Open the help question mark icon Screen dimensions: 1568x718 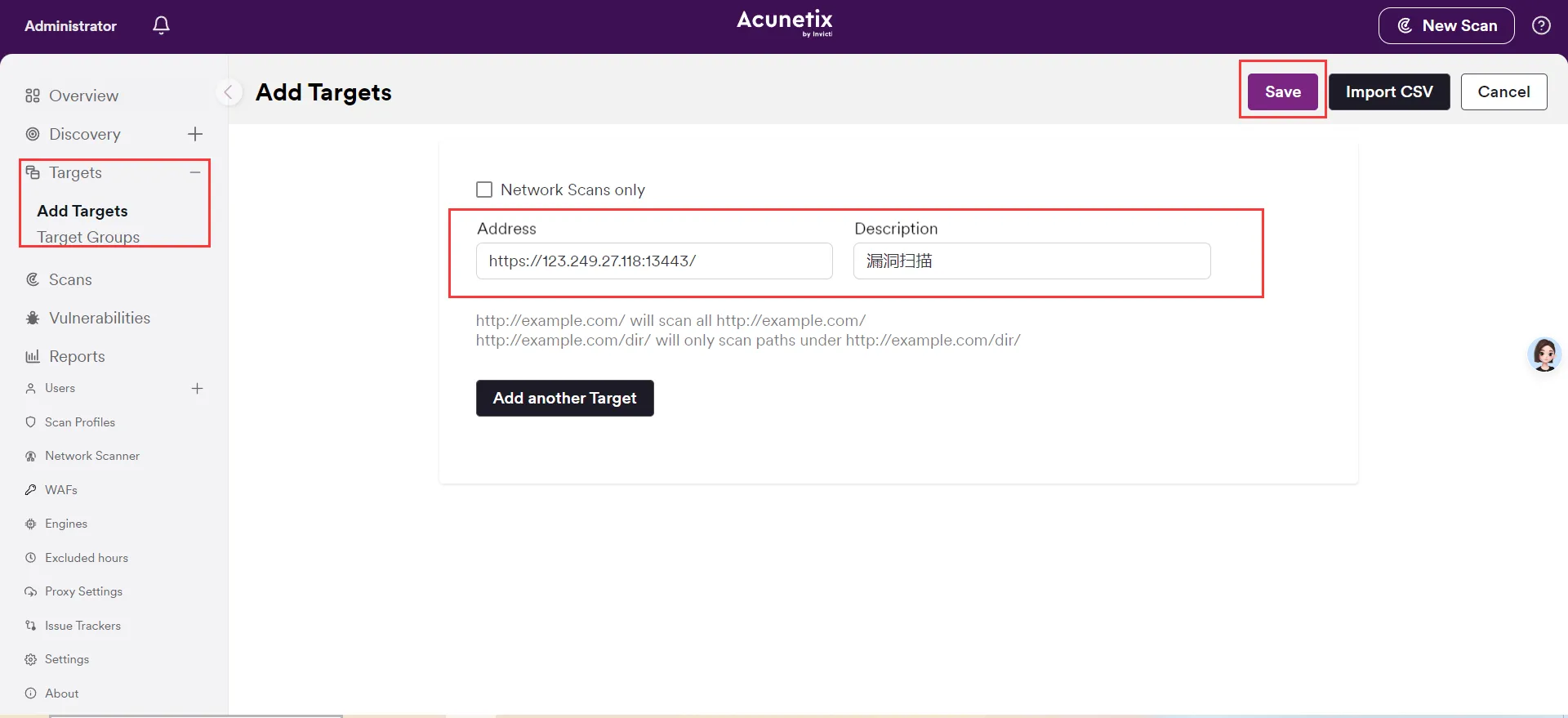tap(1541, 25)
